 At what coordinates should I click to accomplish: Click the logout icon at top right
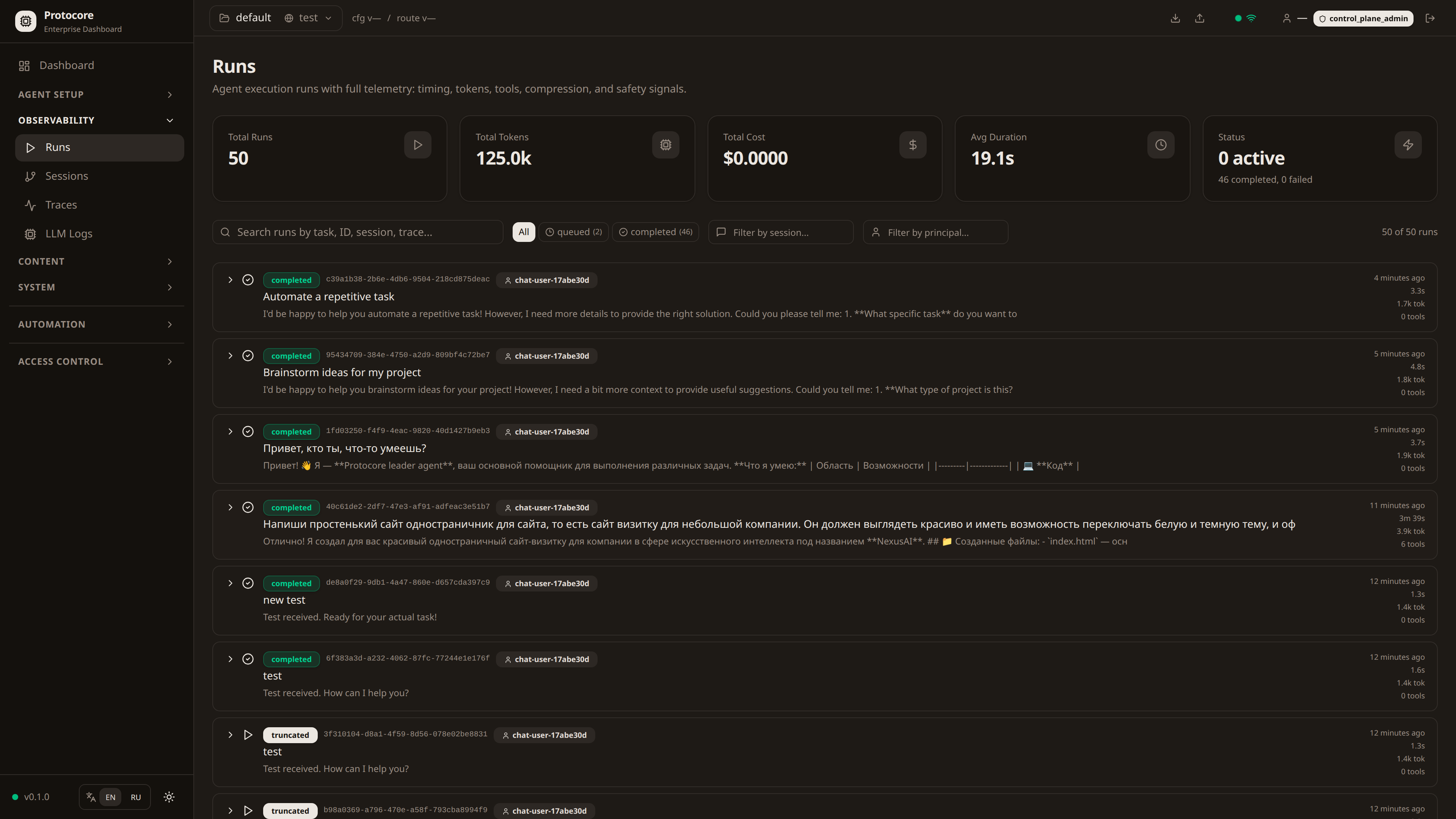coord(1430,18)
